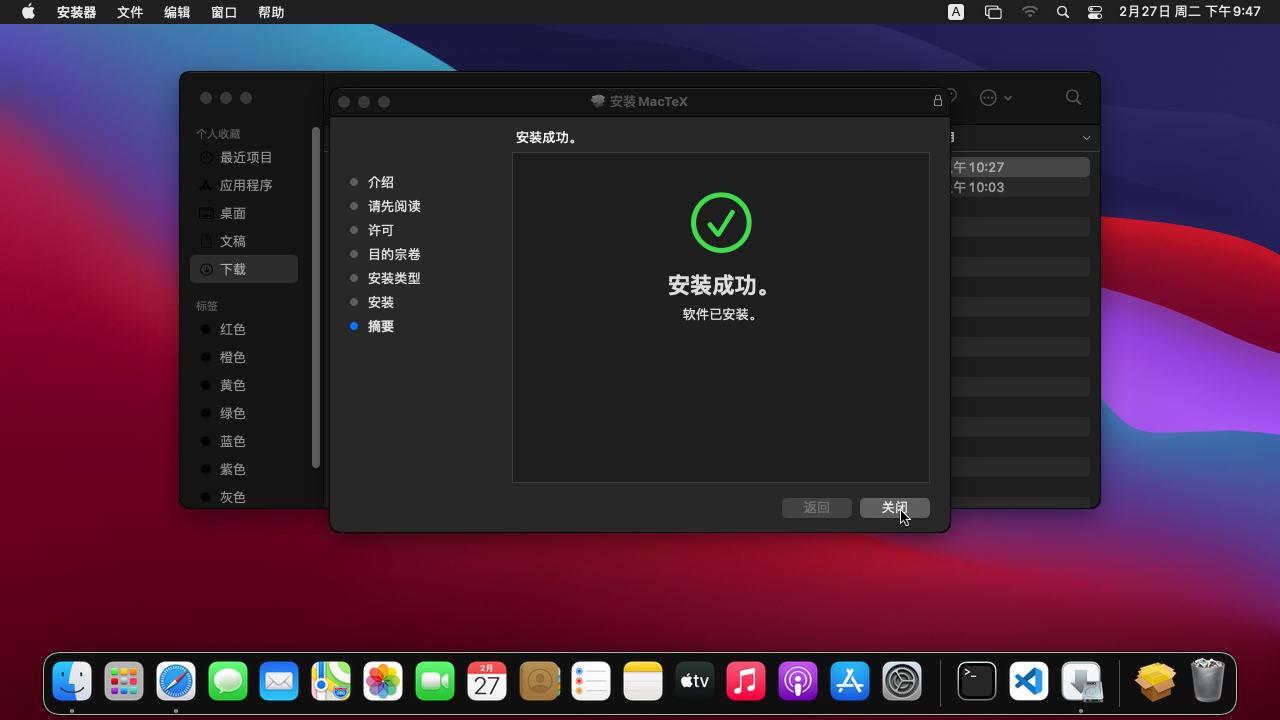
Task: Open 文稿 in the Finder sidebar
Action: coord(244,241)
